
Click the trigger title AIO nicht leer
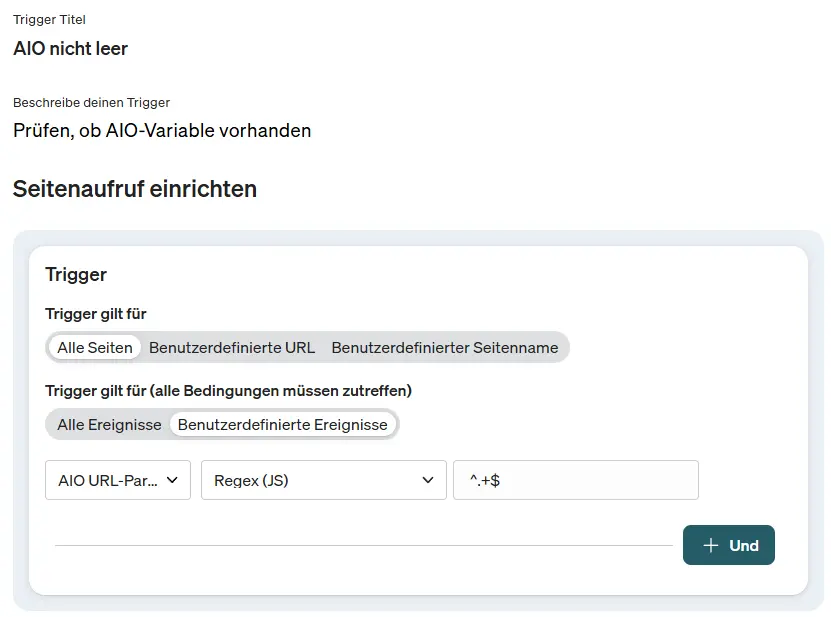point(70,48)
